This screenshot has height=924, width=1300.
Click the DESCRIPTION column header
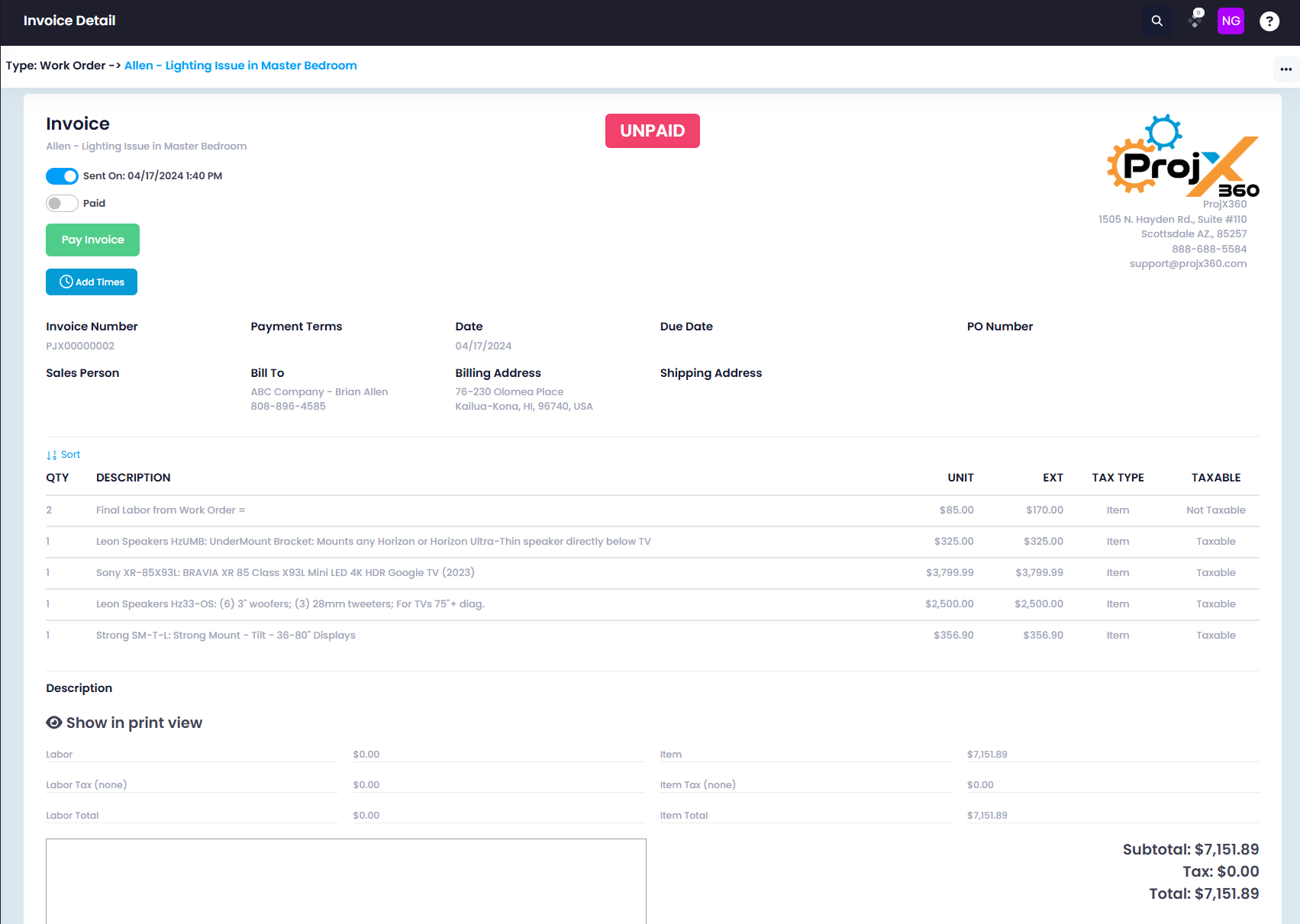click(134, 478)
